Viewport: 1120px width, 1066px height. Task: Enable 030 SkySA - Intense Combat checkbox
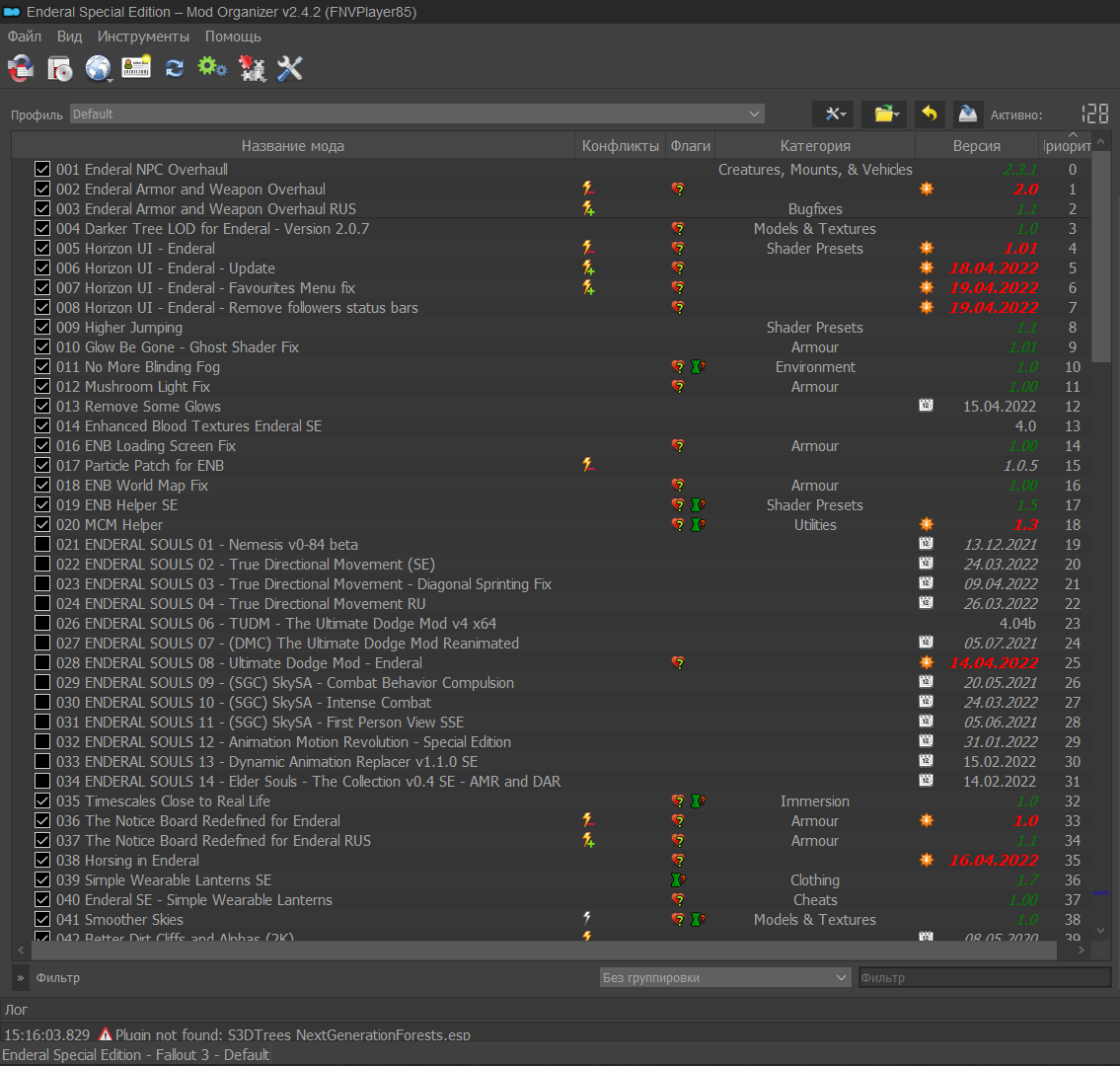42,703
